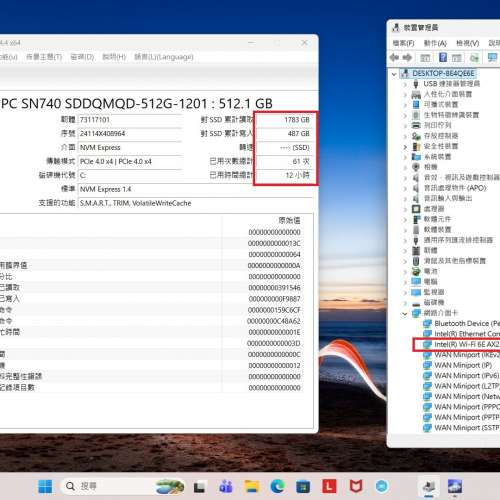The width and height of the screenshot is (500, 500).
Task: Collapse the 網路介面卡 category chevron
Action: click(x=405, y=313)
